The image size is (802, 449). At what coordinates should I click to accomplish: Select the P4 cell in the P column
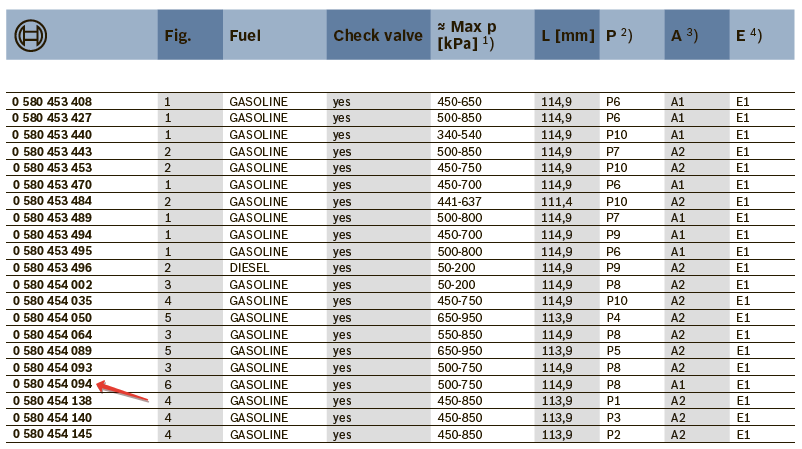[613, 318]
